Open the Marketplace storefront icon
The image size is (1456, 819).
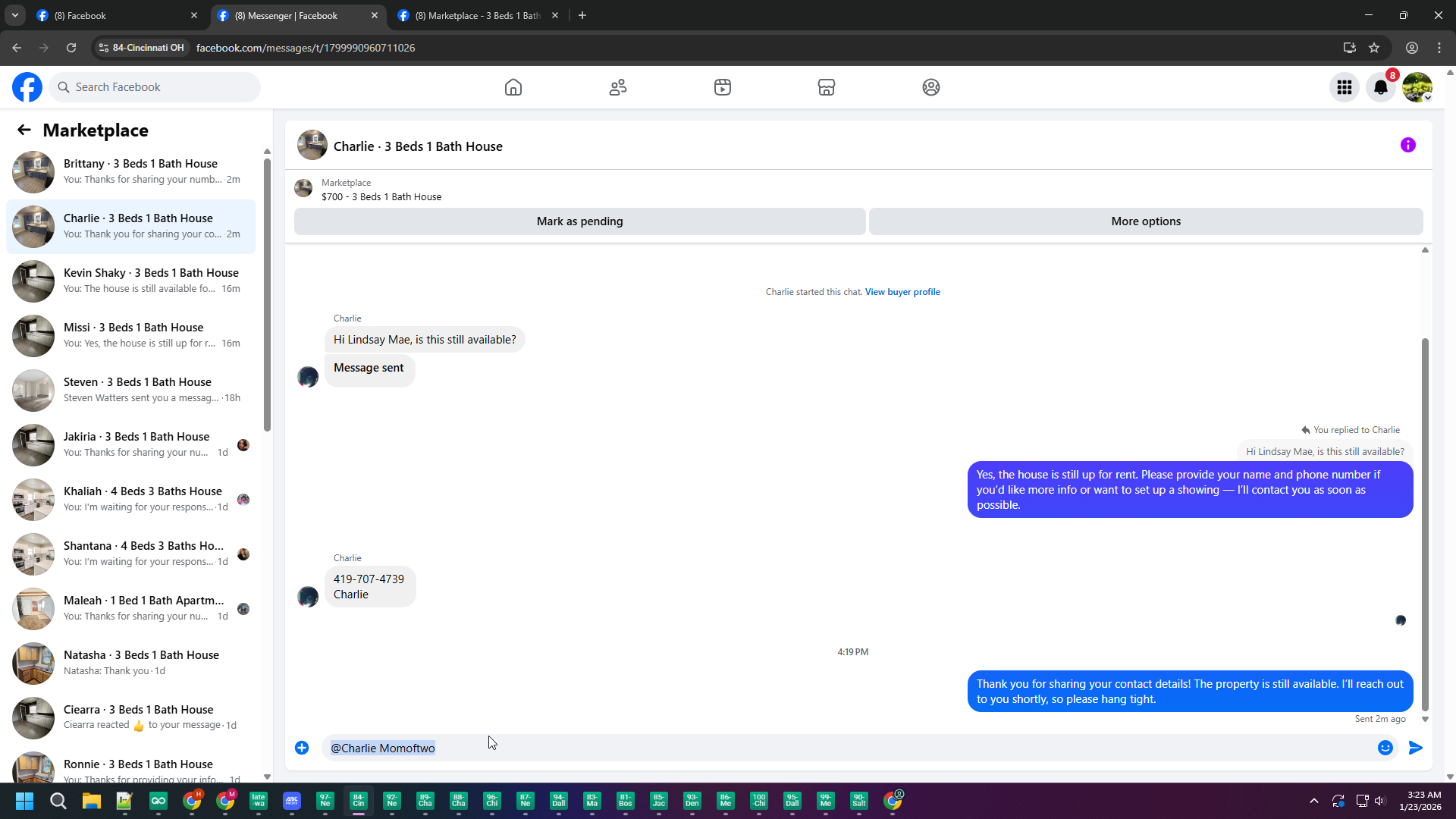[827, 87]
